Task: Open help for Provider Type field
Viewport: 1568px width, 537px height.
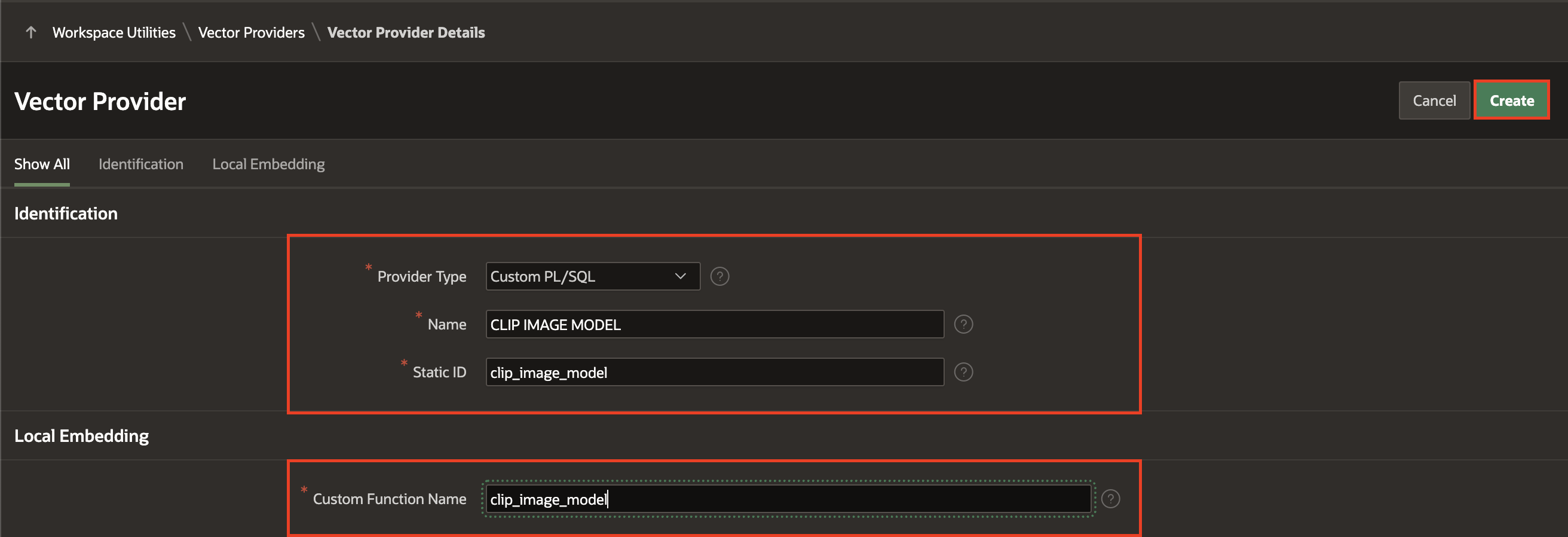Action: pos(719,276)
